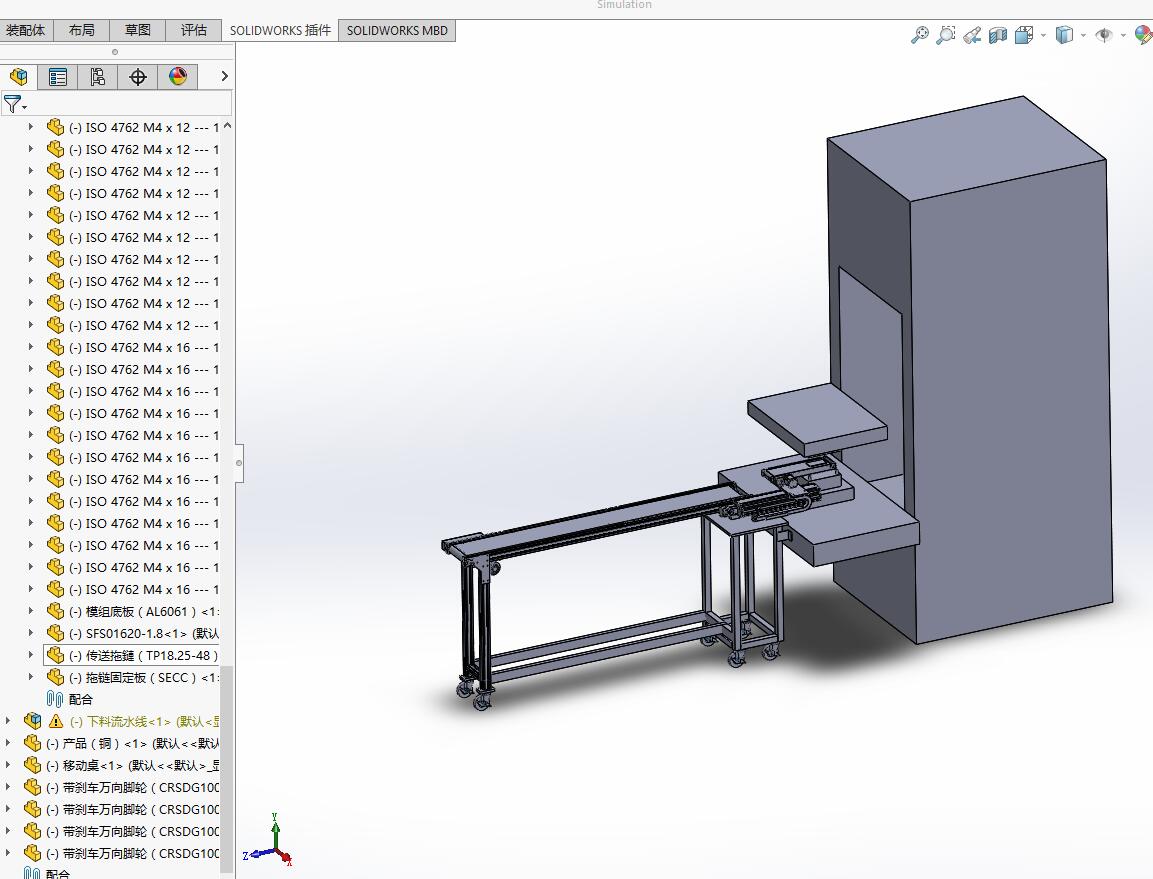1153x879 pixels.
Task: Open the SOLIDWORKS MBD tab
Action: point(397,30)
